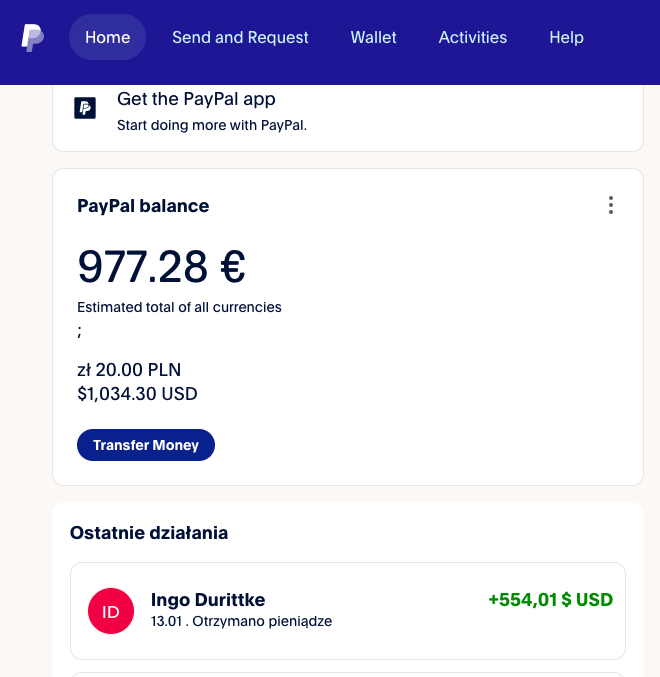Screen dimensions: 660x677
Task: Click the PayPal app square icon
Action: click(85, 108)
